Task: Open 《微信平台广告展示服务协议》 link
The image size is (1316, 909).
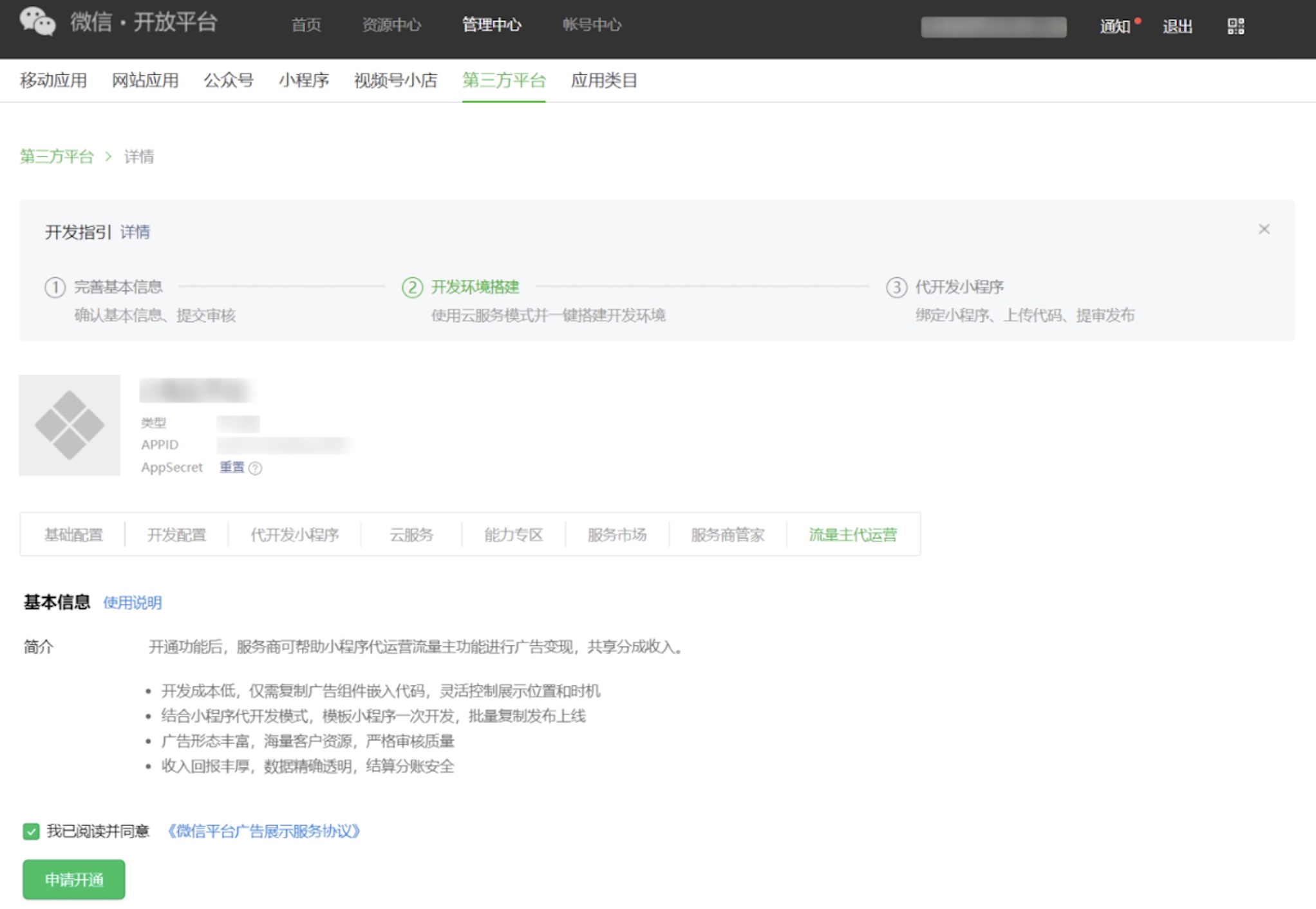Action: click(263, 831)
